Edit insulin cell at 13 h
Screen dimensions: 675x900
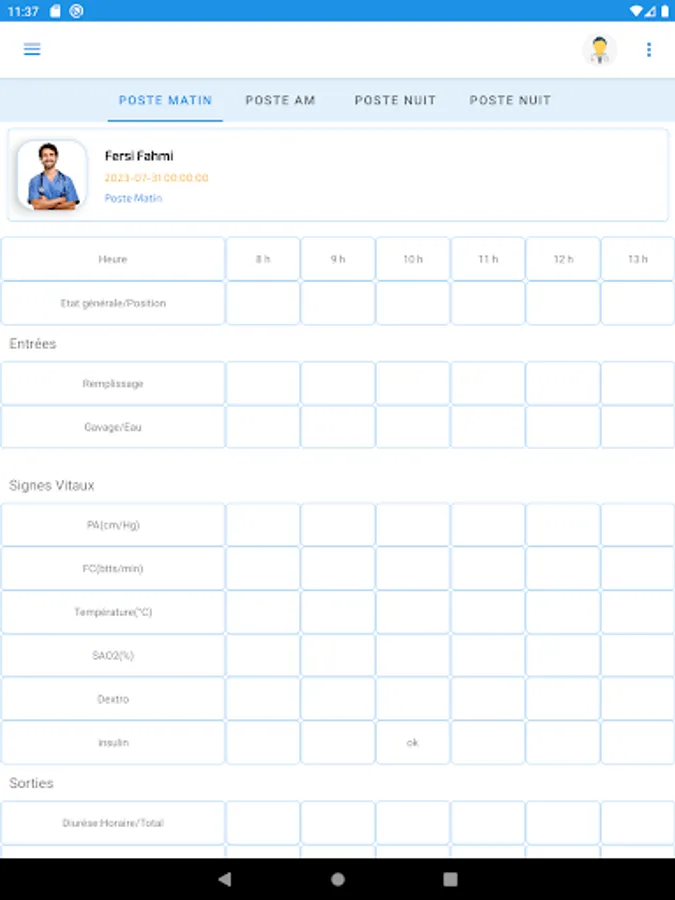[638, 742]
